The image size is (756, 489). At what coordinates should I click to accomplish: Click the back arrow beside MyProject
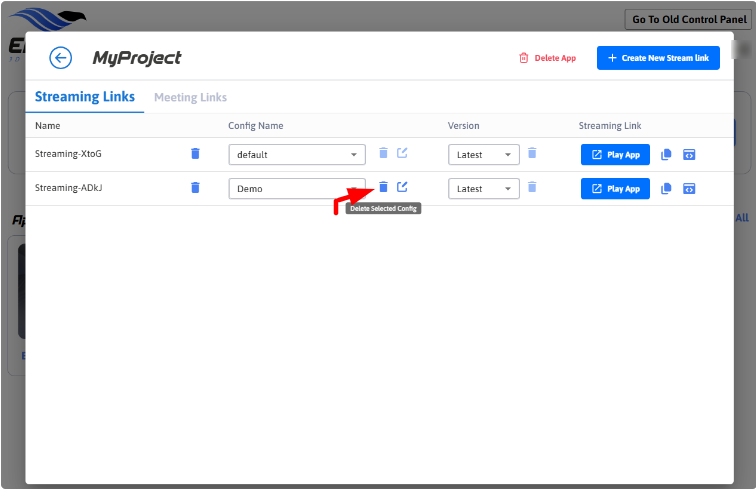60,58
